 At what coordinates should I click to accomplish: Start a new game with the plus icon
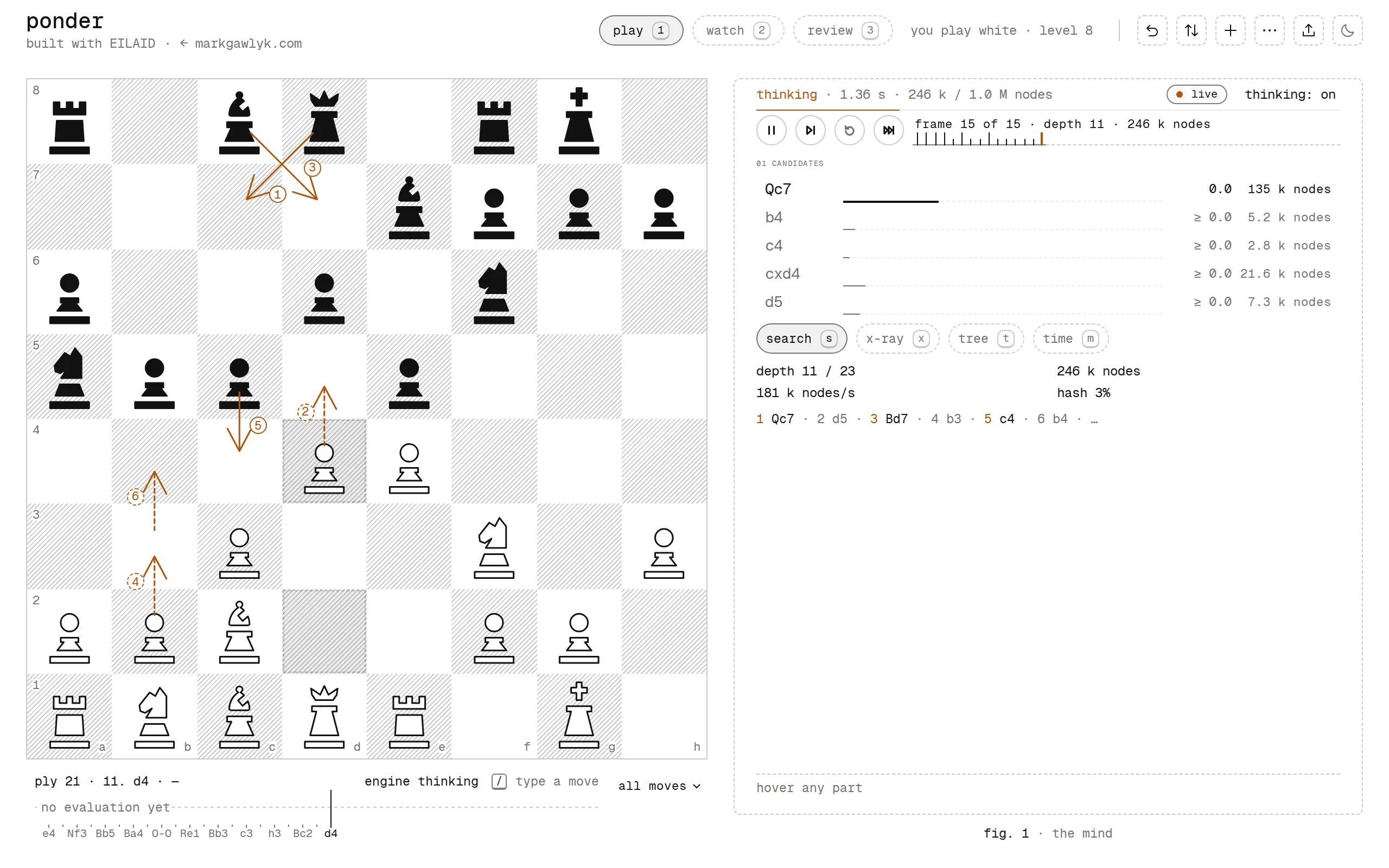[1230, 30]
